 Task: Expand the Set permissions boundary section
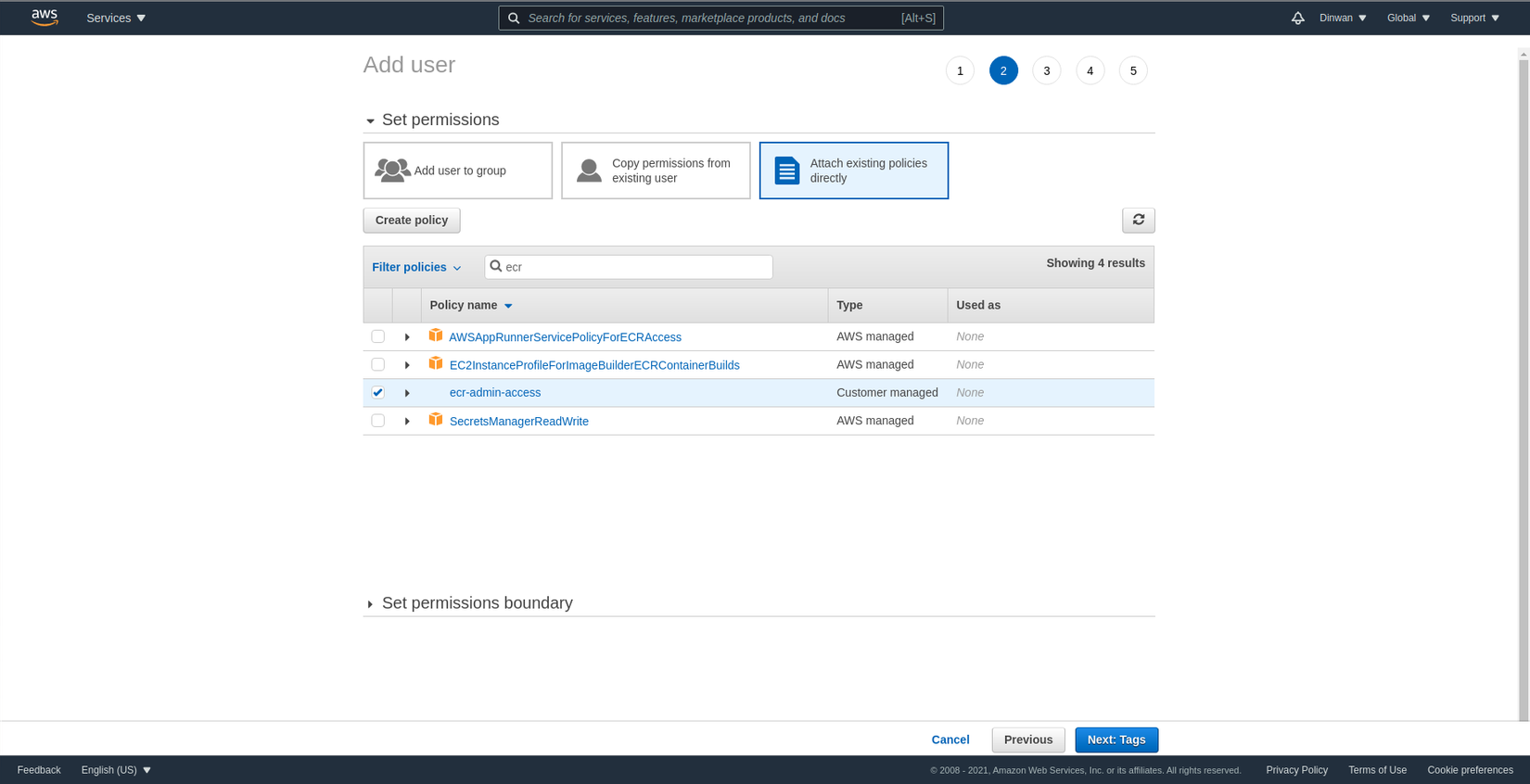[x=370, y=604]
